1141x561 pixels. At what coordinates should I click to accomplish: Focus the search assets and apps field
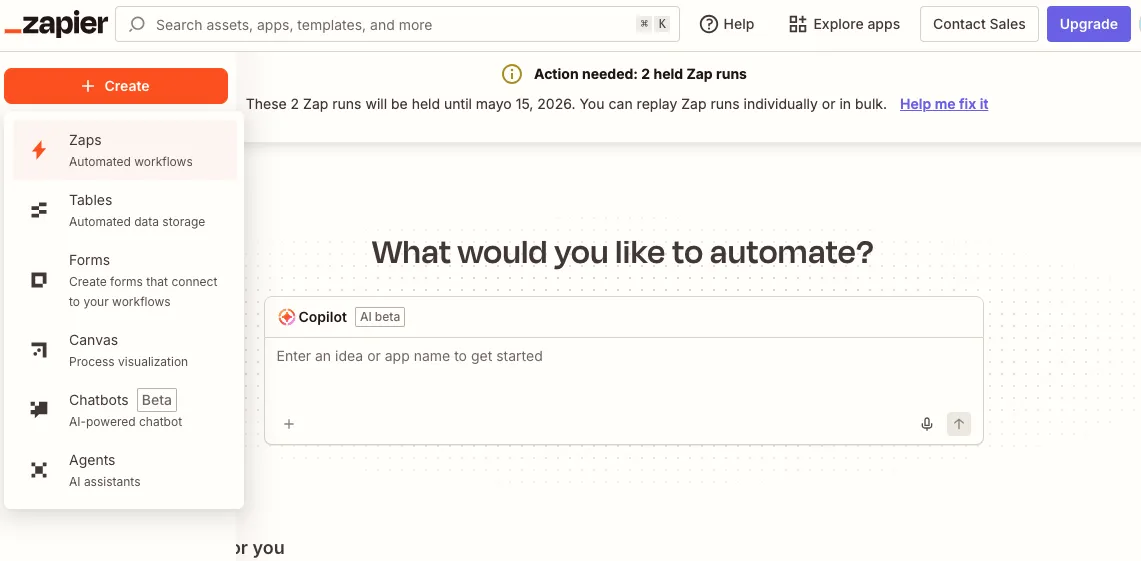click(x=390, y=24)
